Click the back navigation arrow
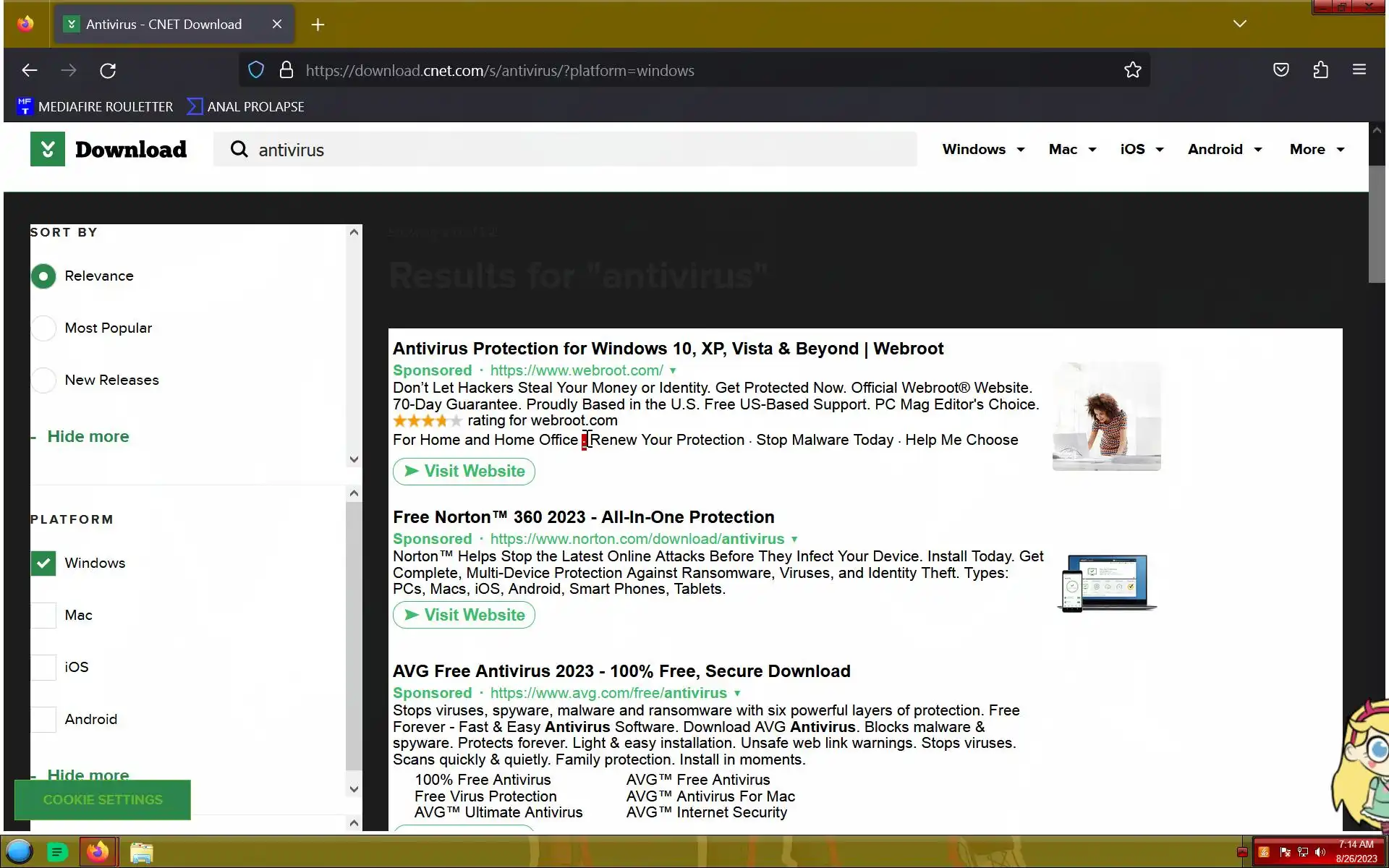The image size is (1389, 868). tap(30, 70)
